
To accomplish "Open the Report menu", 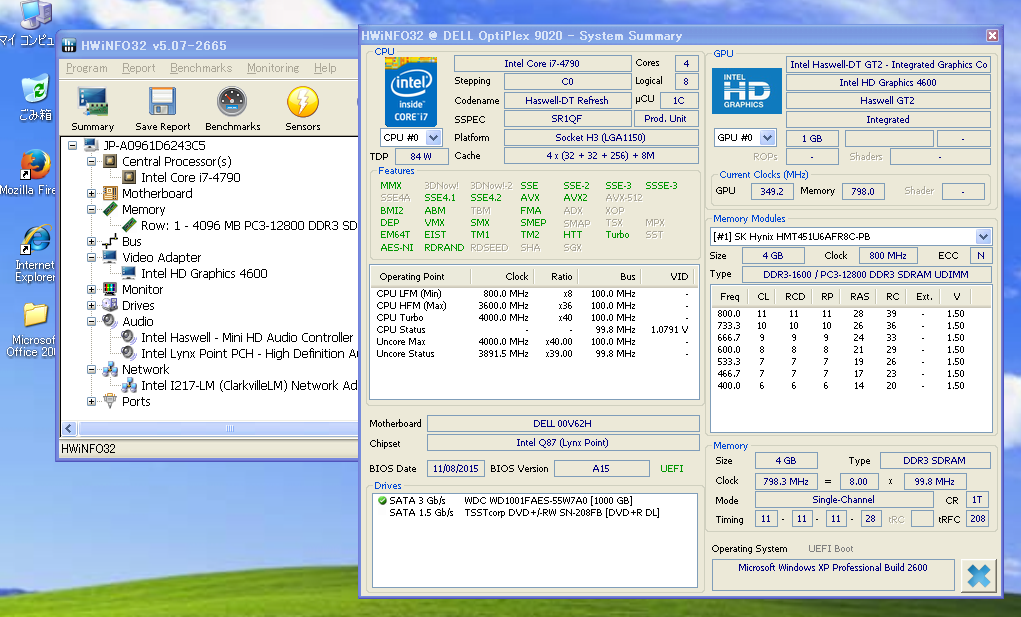I will pyautogui.click(x=138, y=68).
